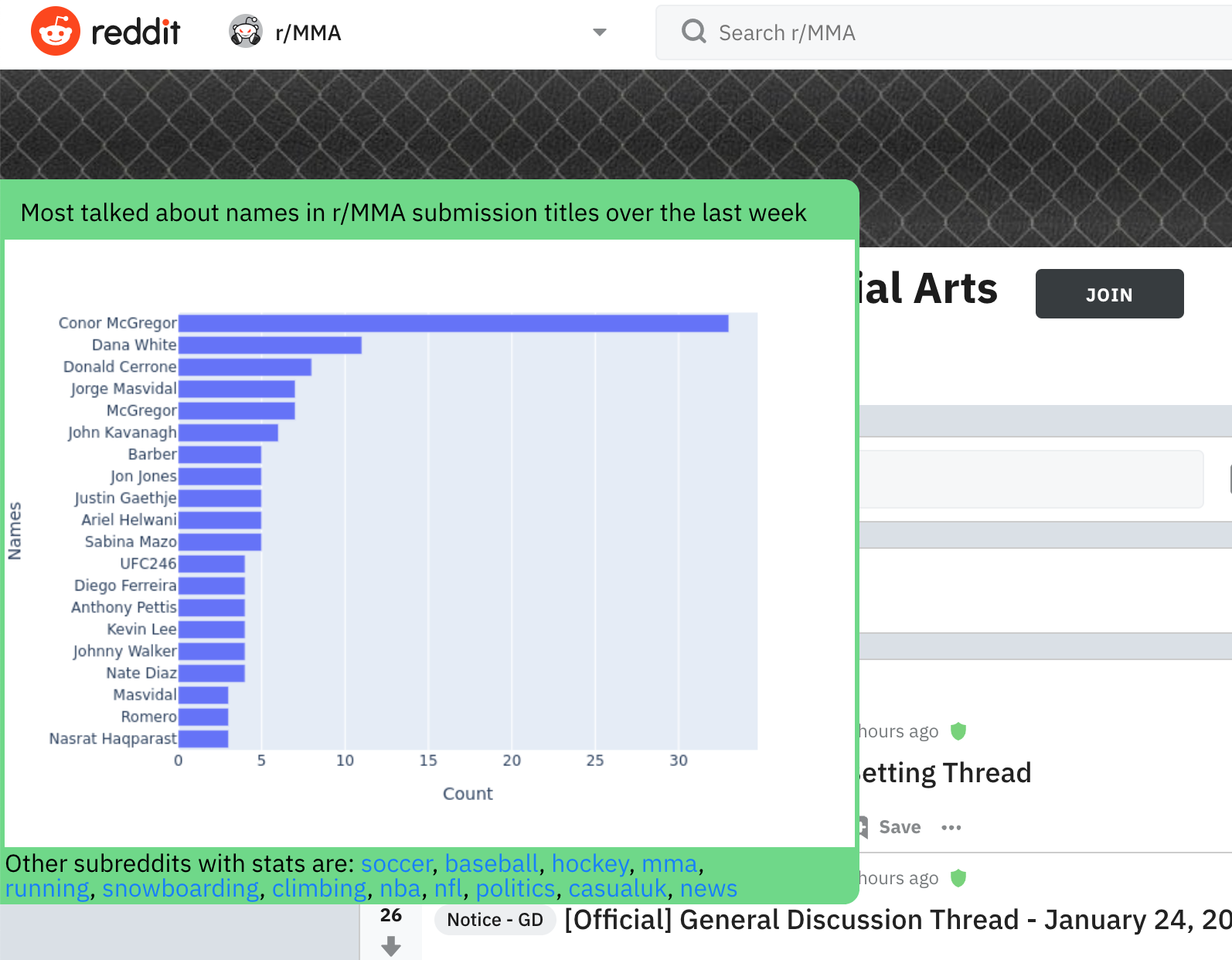Click the create post input box
The image size is (1232, 960).
coord(1031,479)
